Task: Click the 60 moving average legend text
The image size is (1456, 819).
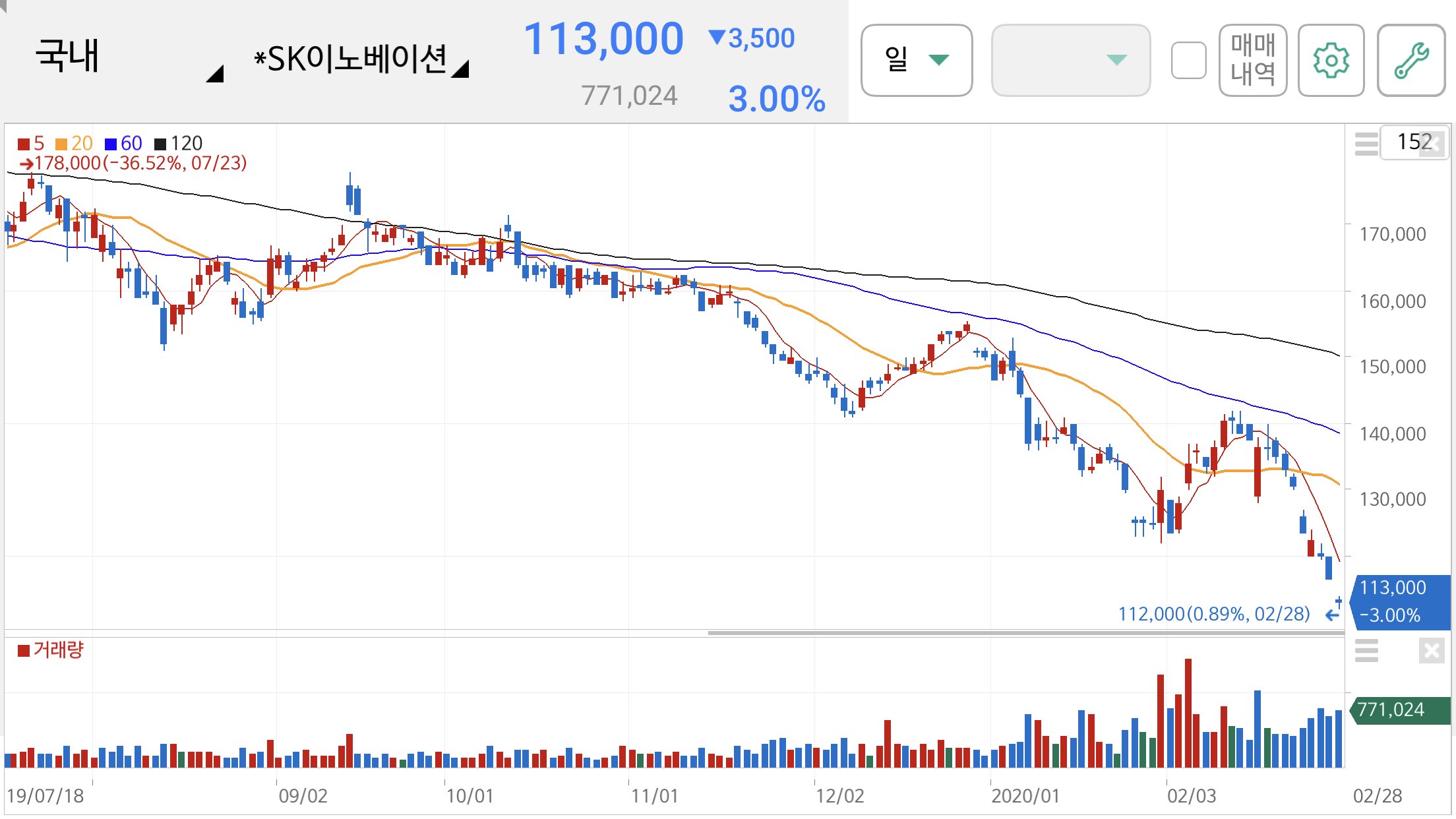Action: click(x=131, y=144)
